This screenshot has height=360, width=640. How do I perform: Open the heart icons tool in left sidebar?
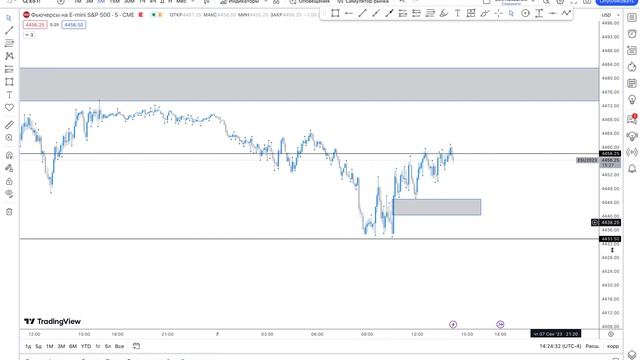tap(9, 108)
